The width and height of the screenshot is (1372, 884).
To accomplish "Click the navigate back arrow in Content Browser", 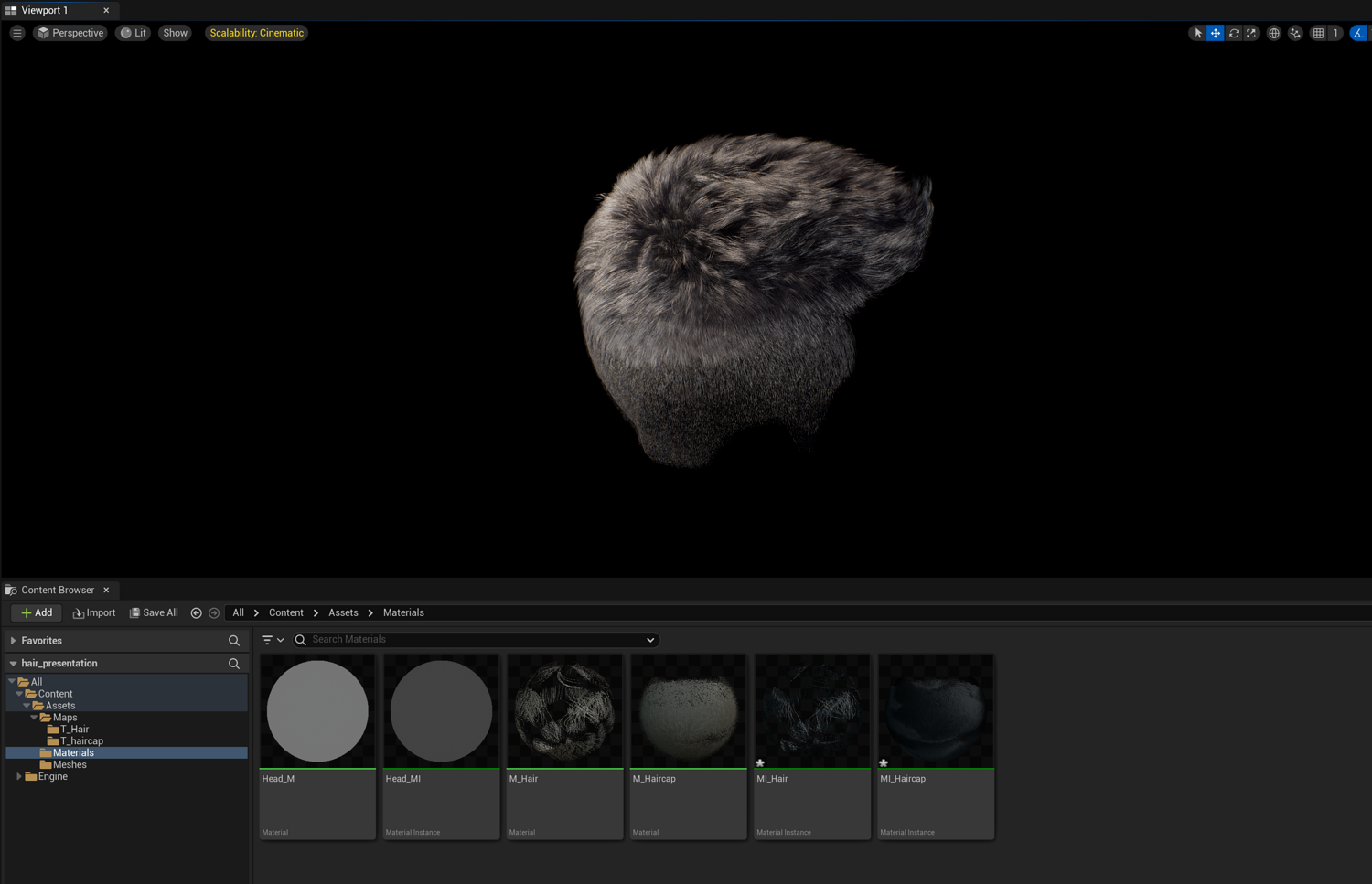I will click(x=196, y=613).
